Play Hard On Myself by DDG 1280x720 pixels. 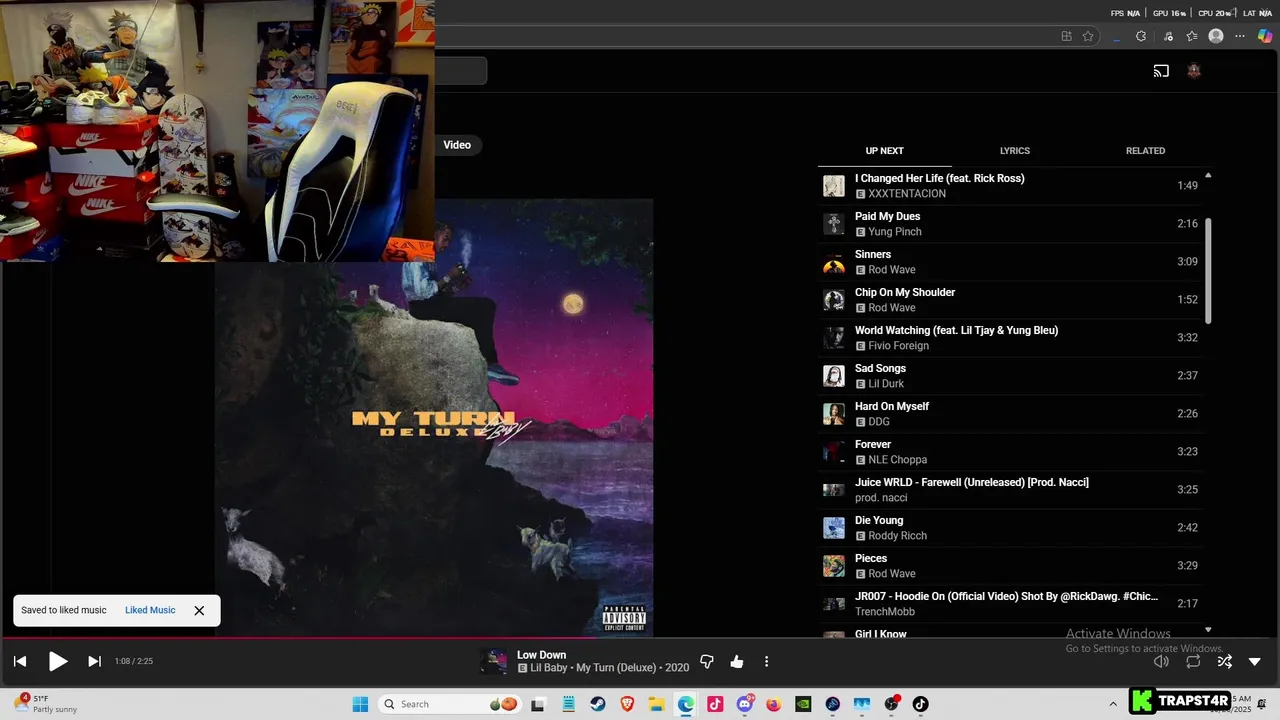[x=1010, y=414]
